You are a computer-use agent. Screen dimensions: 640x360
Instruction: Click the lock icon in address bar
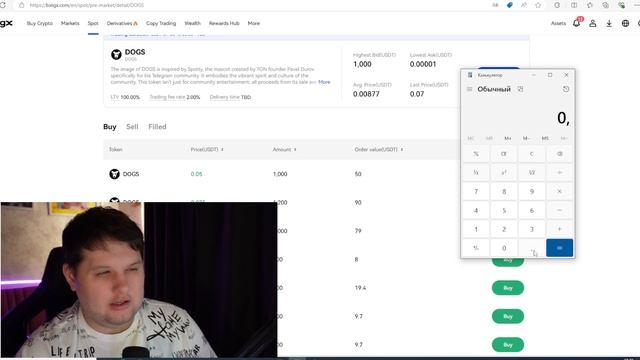point(22,5)
